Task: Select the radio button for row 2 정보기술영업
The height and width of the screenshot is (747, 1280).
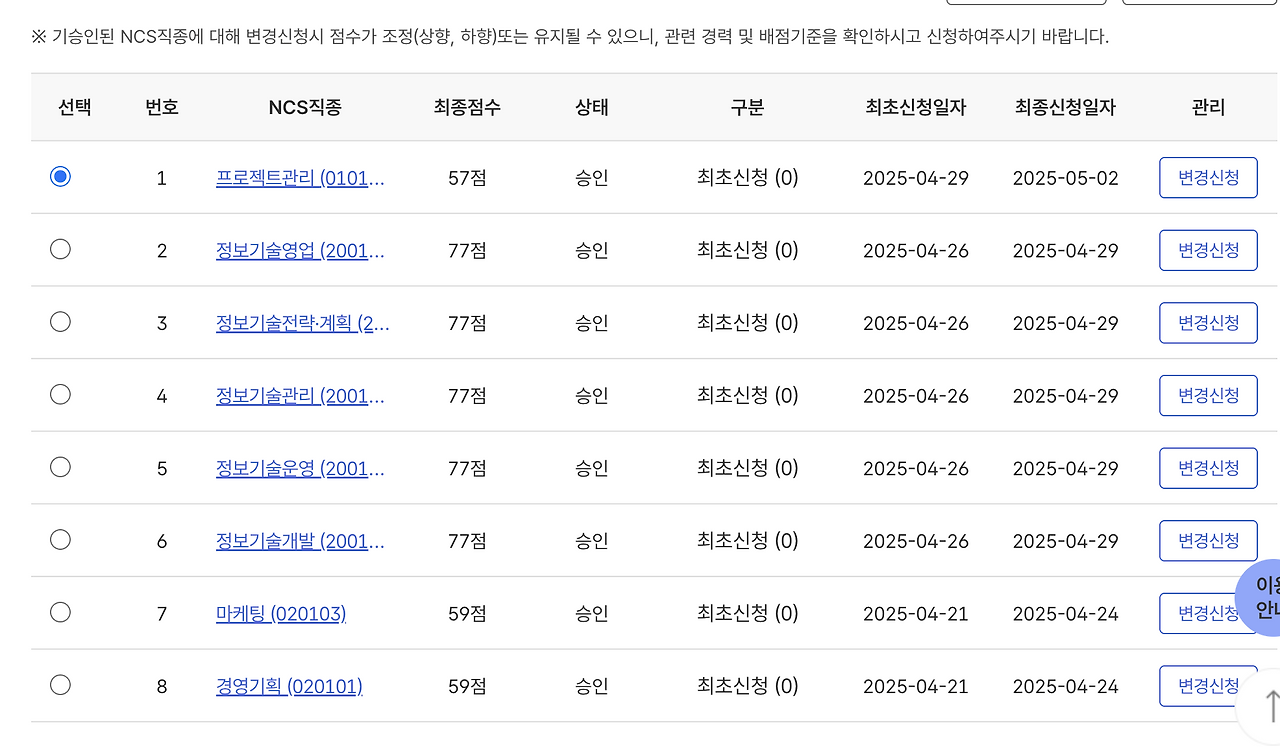Action: pyautogui.click(x=60, y=249)
